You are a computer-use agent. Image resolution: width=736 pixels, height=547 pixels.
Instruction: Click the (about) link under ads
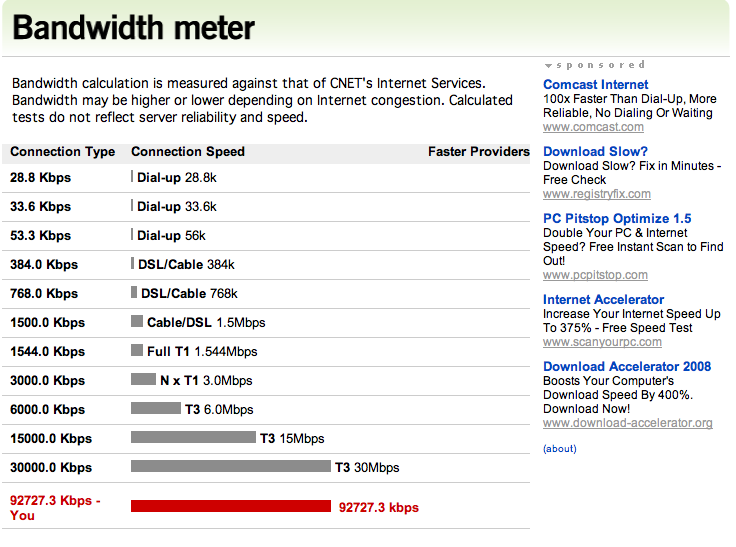[x=560, y=448]
